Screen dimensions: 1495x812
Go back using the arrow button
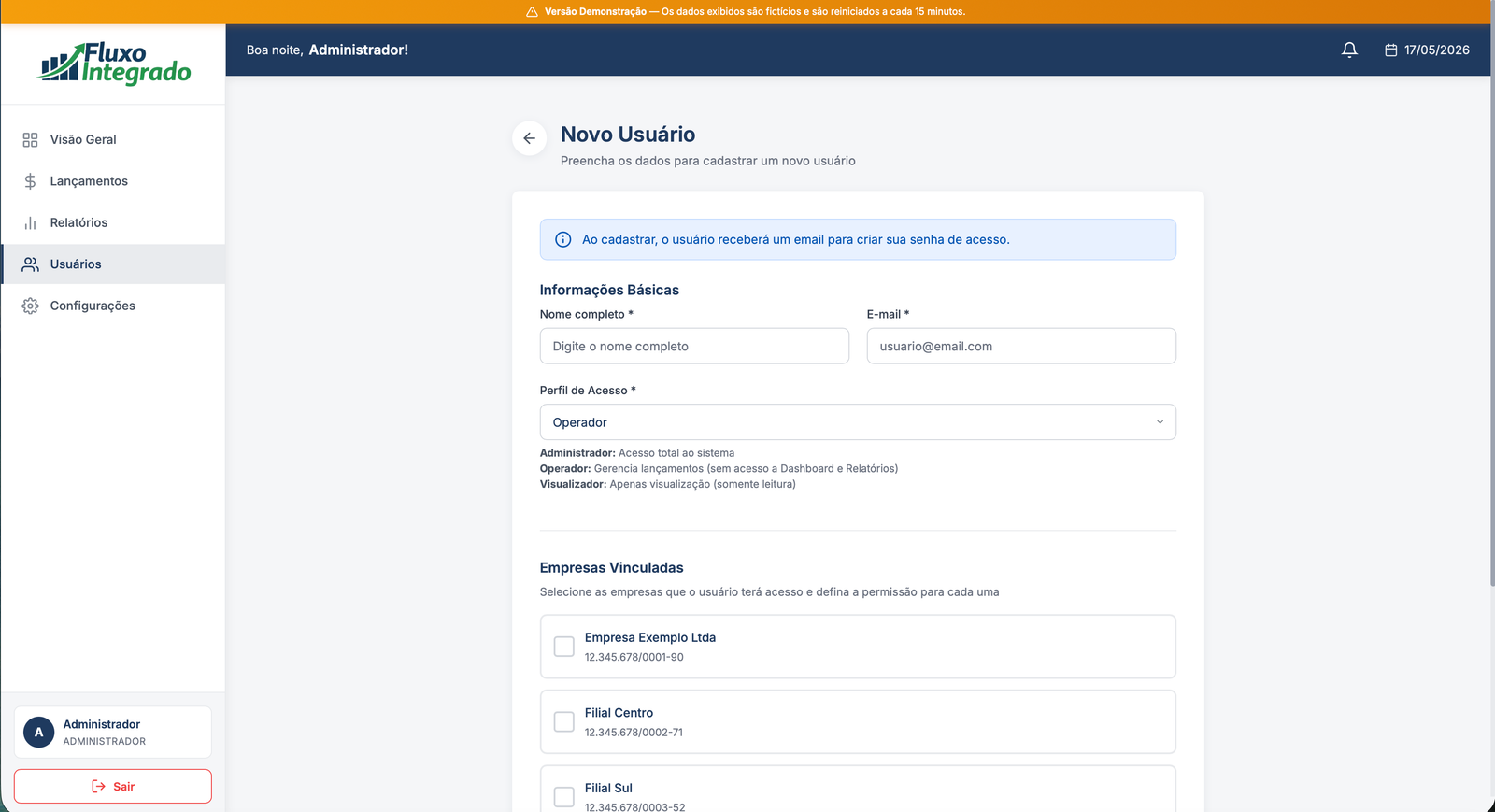(x=529, y=138)
